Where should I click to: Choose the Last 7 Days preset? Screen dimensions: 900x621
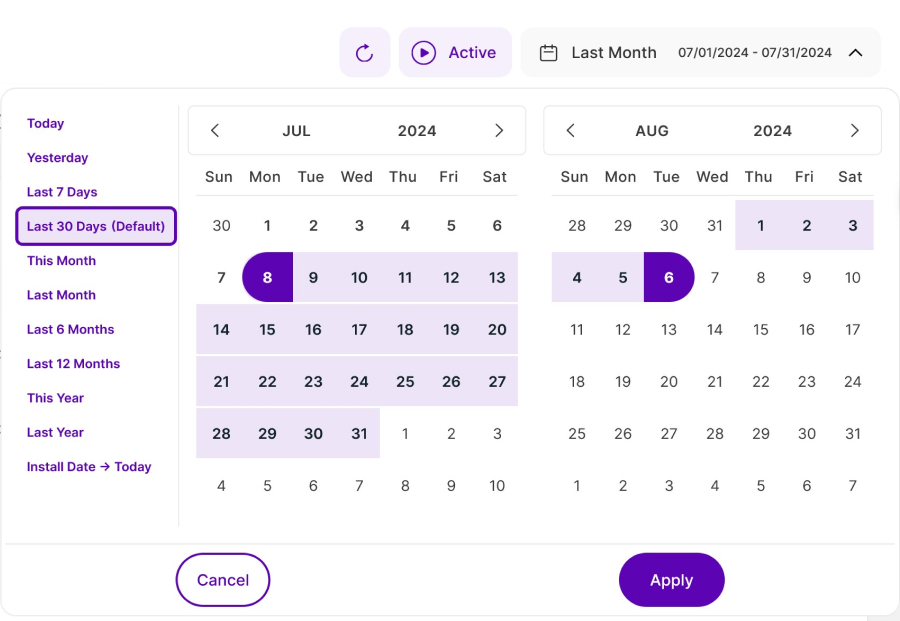tap(62, 192)
